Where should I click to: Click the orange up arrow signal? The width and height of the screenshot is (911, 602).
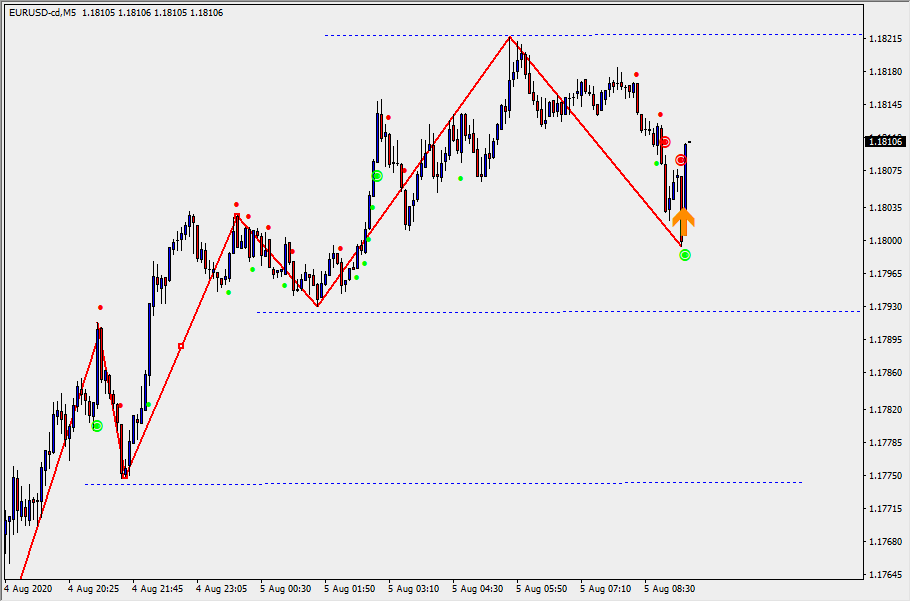[683, 221]
